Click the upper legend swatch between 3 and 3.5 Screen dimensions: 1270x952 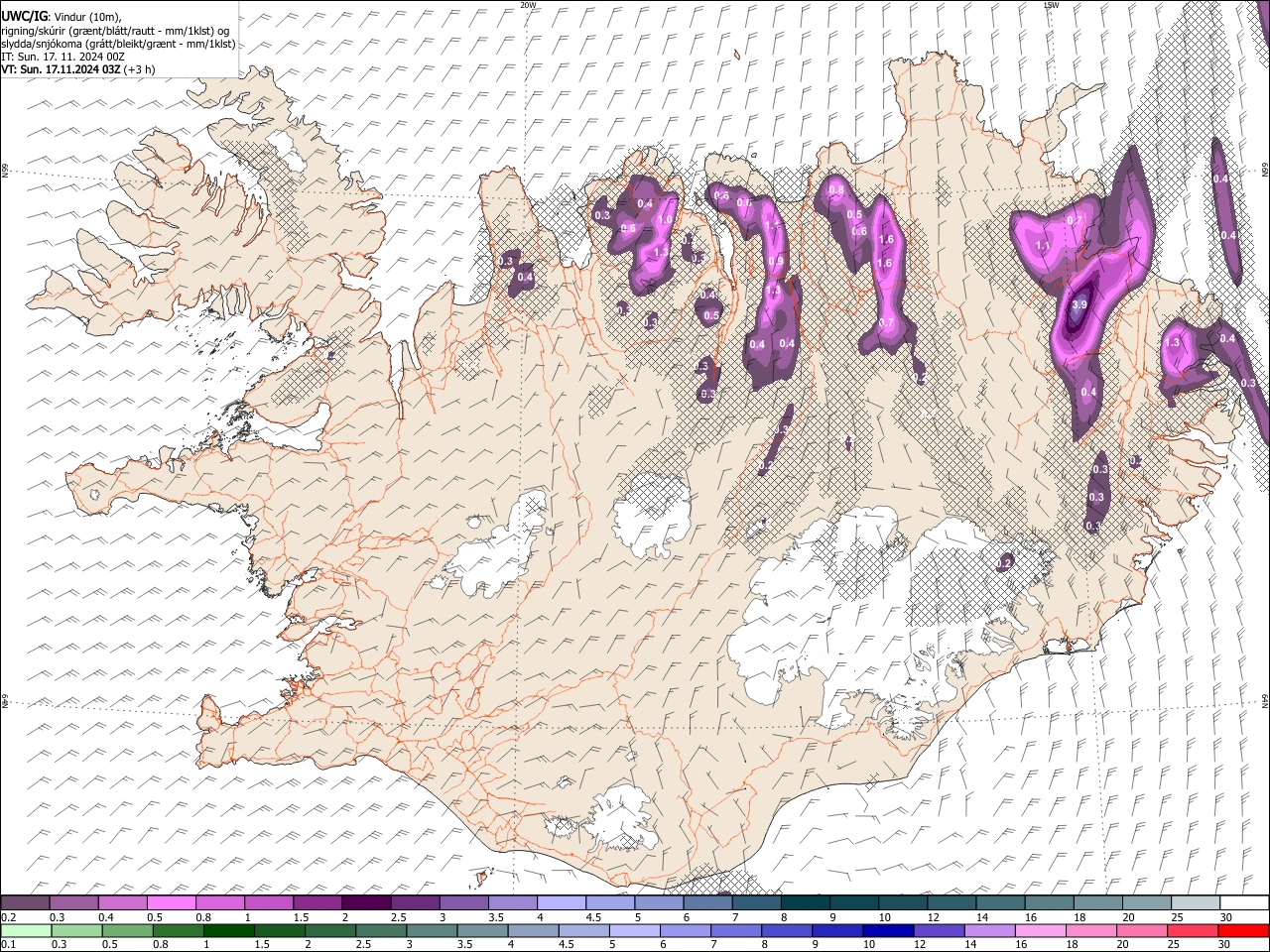coord(464,903)
